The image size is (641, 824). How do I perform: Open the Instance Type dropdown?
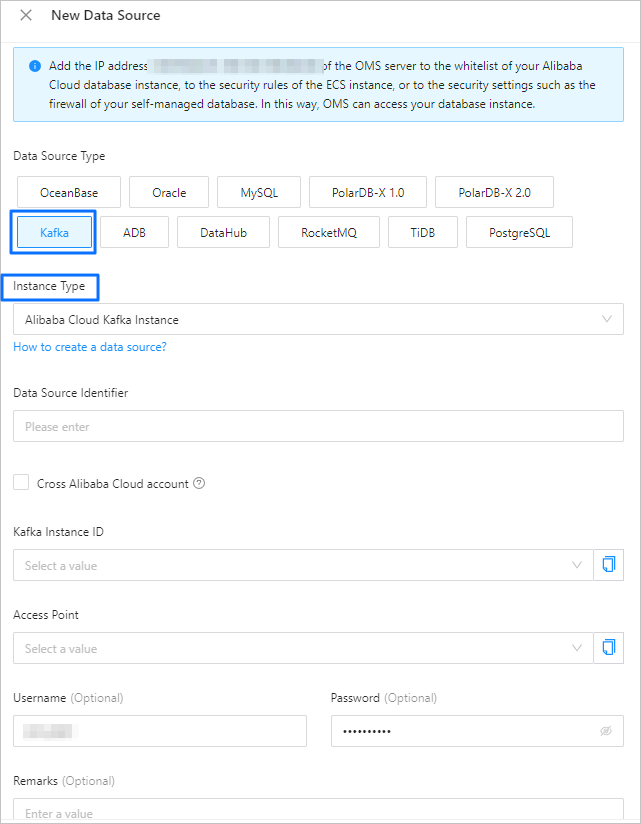pos(318,320)
